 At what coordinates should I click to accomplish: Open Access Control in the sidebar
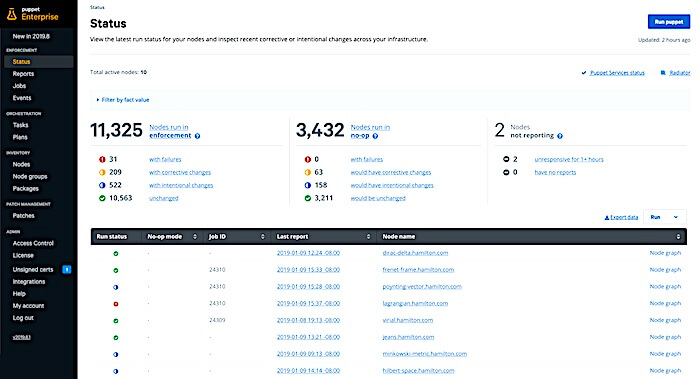click(x=33, y=243)
